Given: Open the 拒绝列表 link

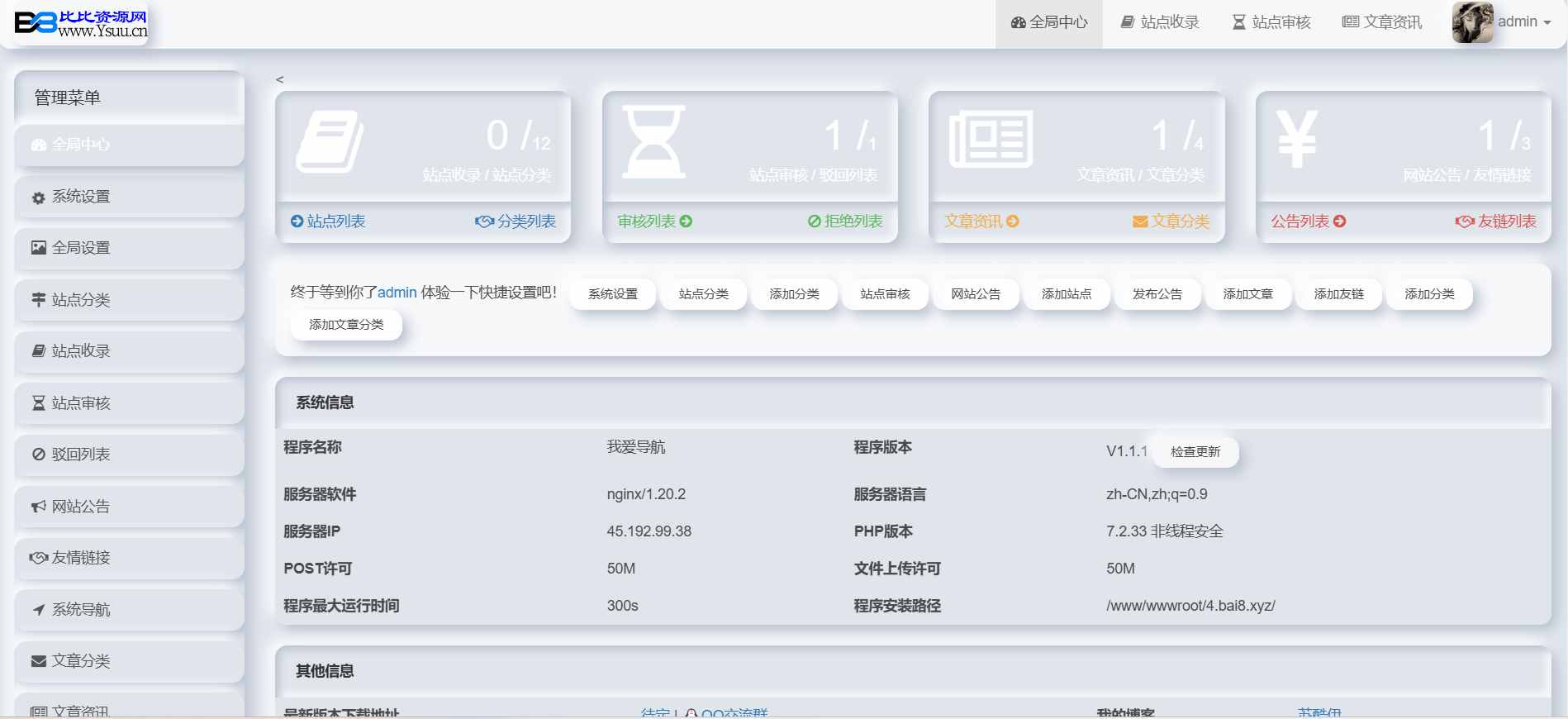Looking at the screenshot, I should (x=845, y=221).
